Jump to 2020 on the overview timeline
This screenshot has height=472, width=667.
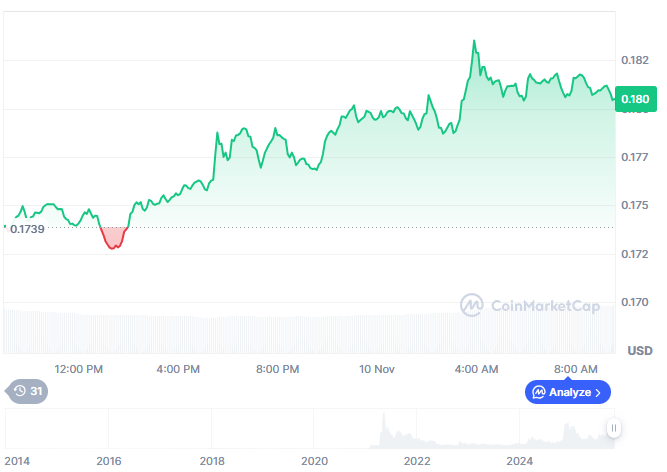(315, 460)
